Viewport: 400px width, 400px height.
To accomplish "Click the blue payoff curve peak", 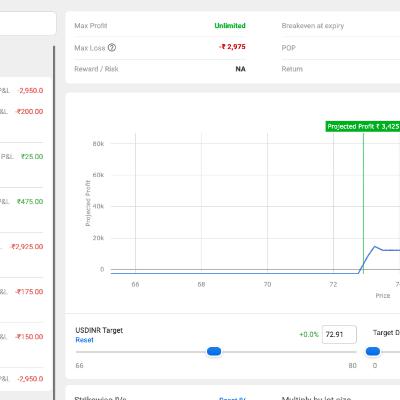I will coord(375,247).
